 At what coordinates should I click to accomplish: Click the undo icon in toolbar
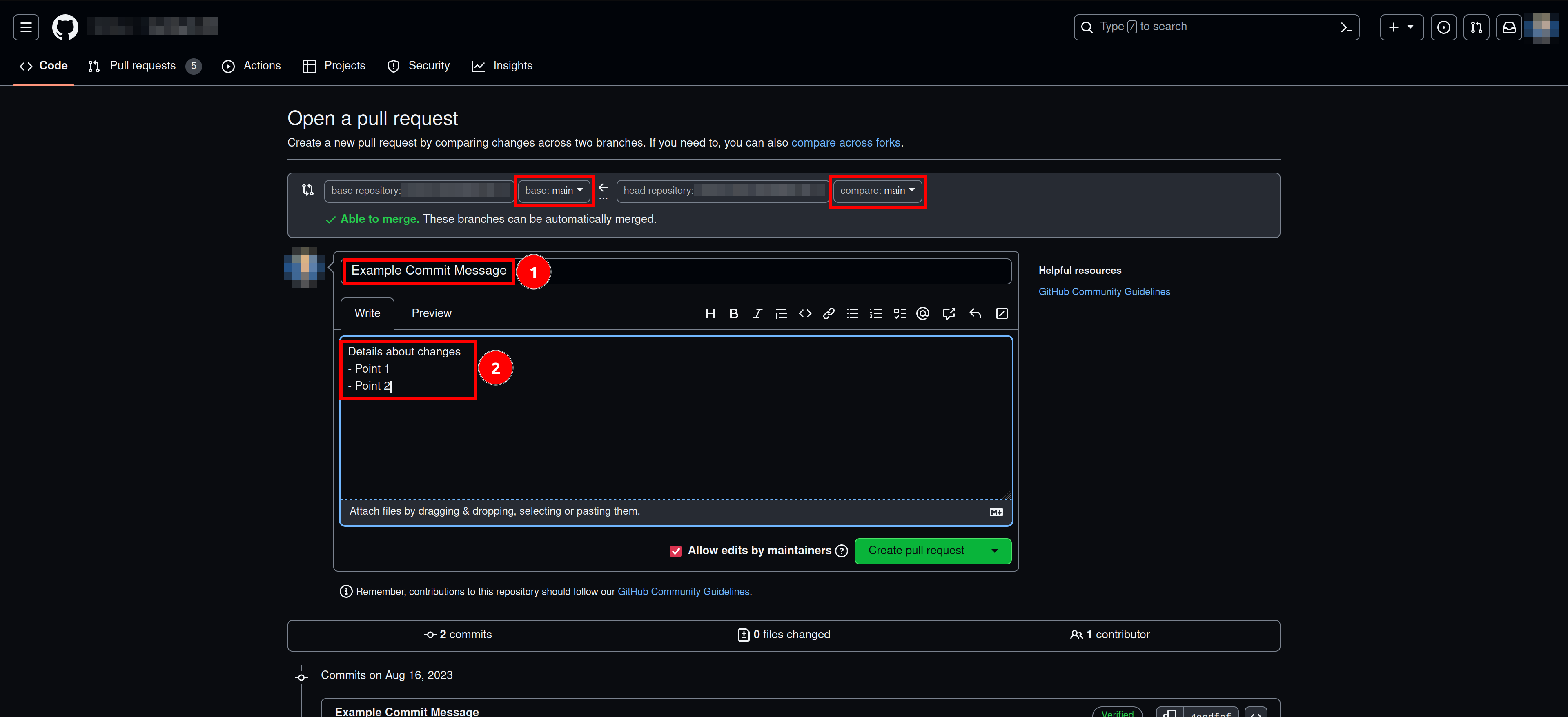coord(975,313)
